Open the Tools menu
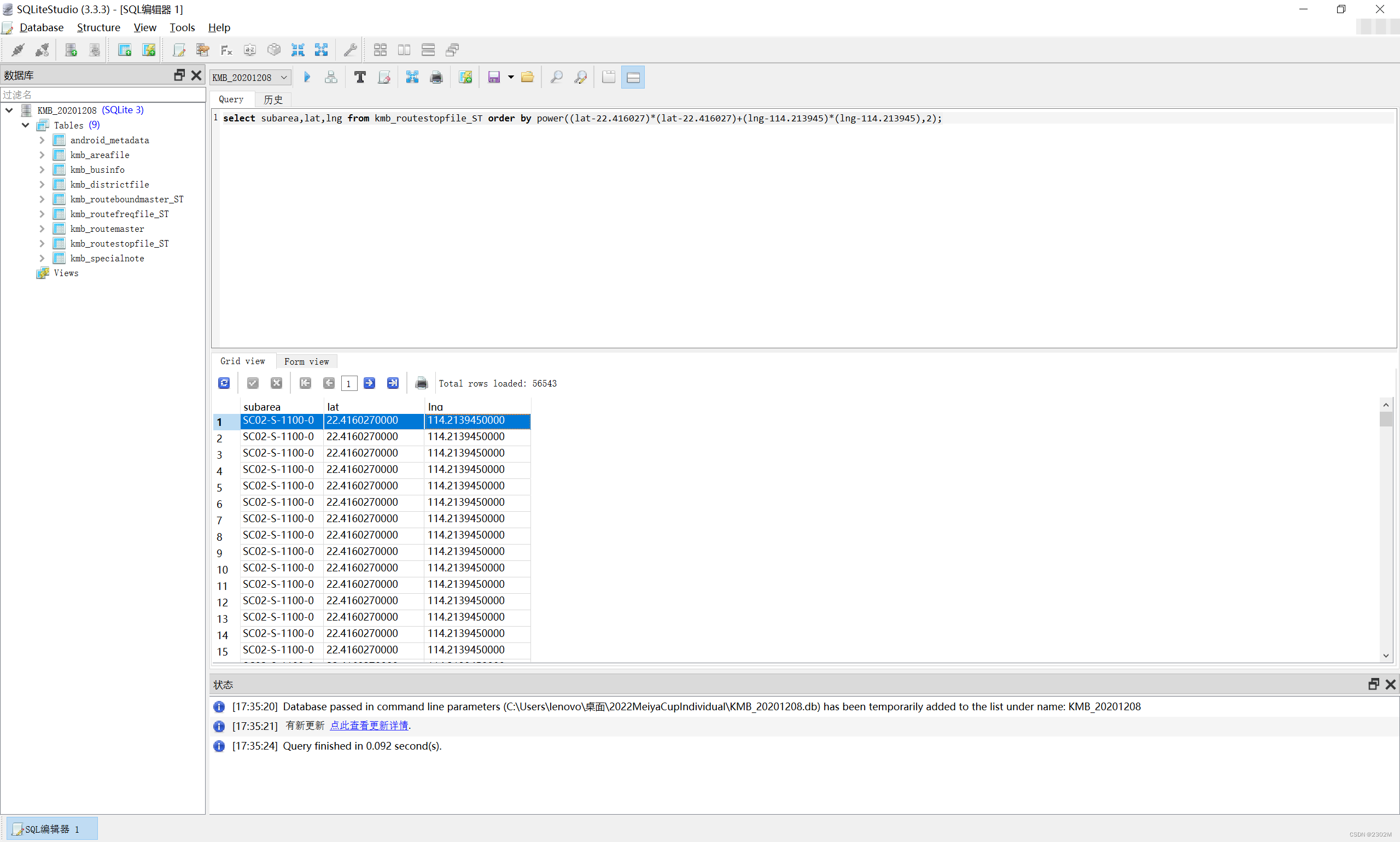The width and height of the screenshot is (1400, 842). pos(182,27)
